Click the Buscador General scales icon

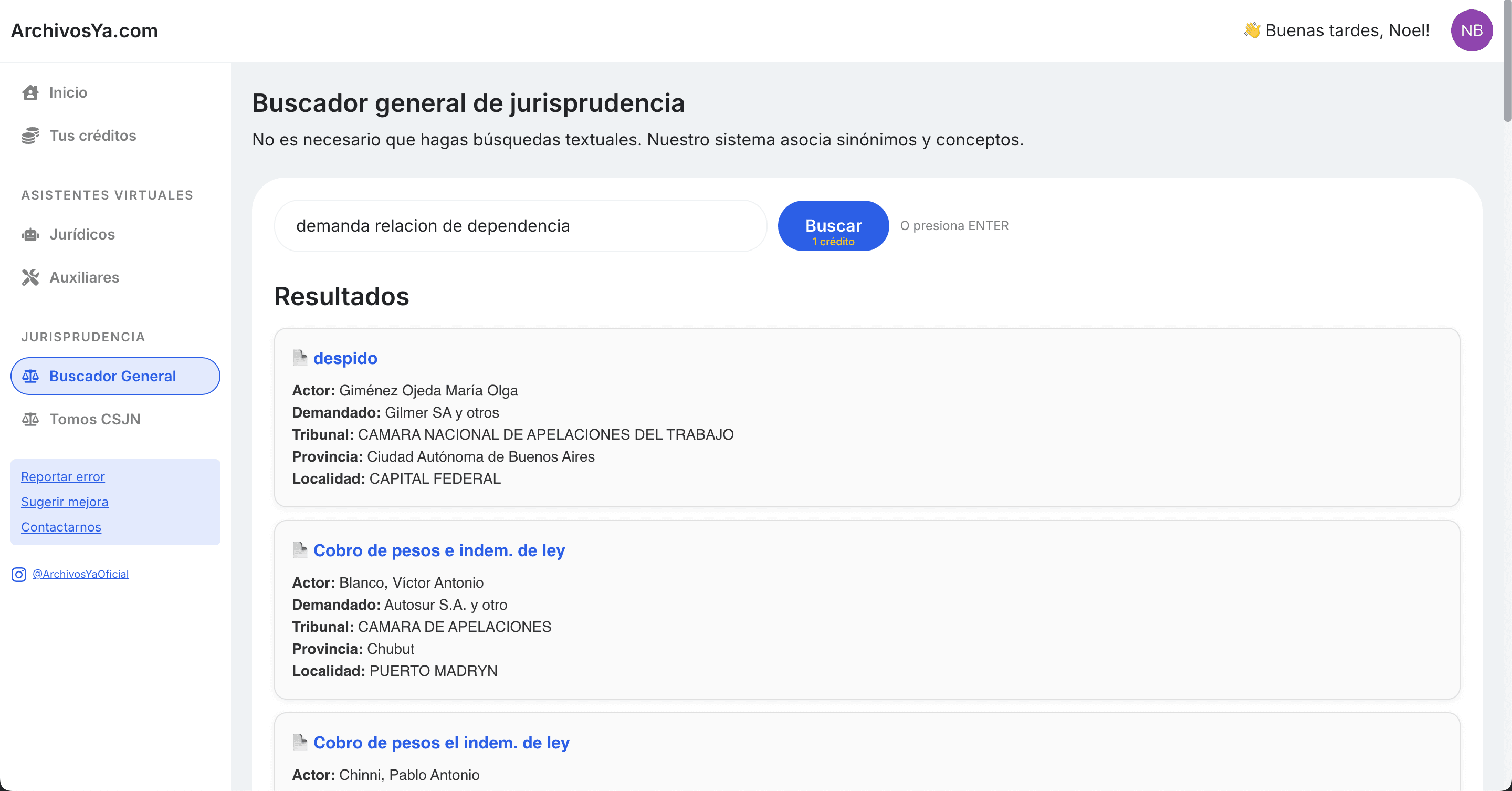click(x=31, y=376)
